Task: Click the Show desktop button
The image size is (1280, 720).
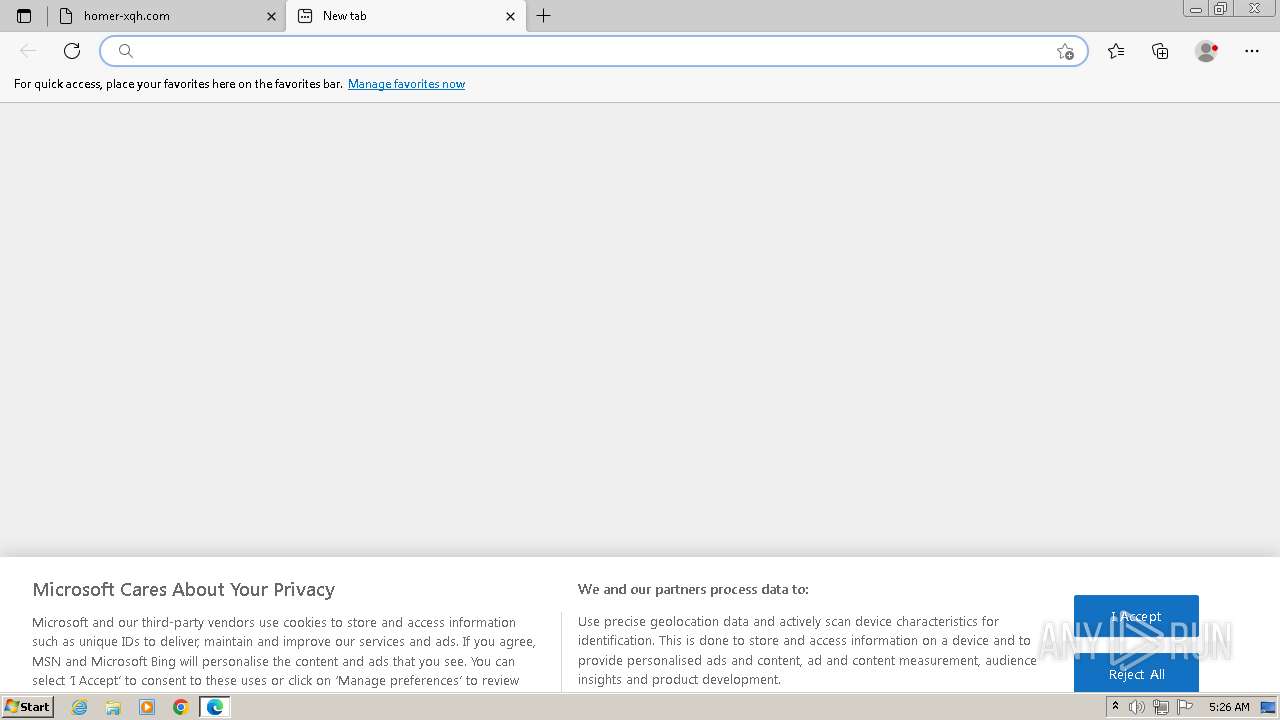Action: pyautogui.click(x=1268, y=707)
